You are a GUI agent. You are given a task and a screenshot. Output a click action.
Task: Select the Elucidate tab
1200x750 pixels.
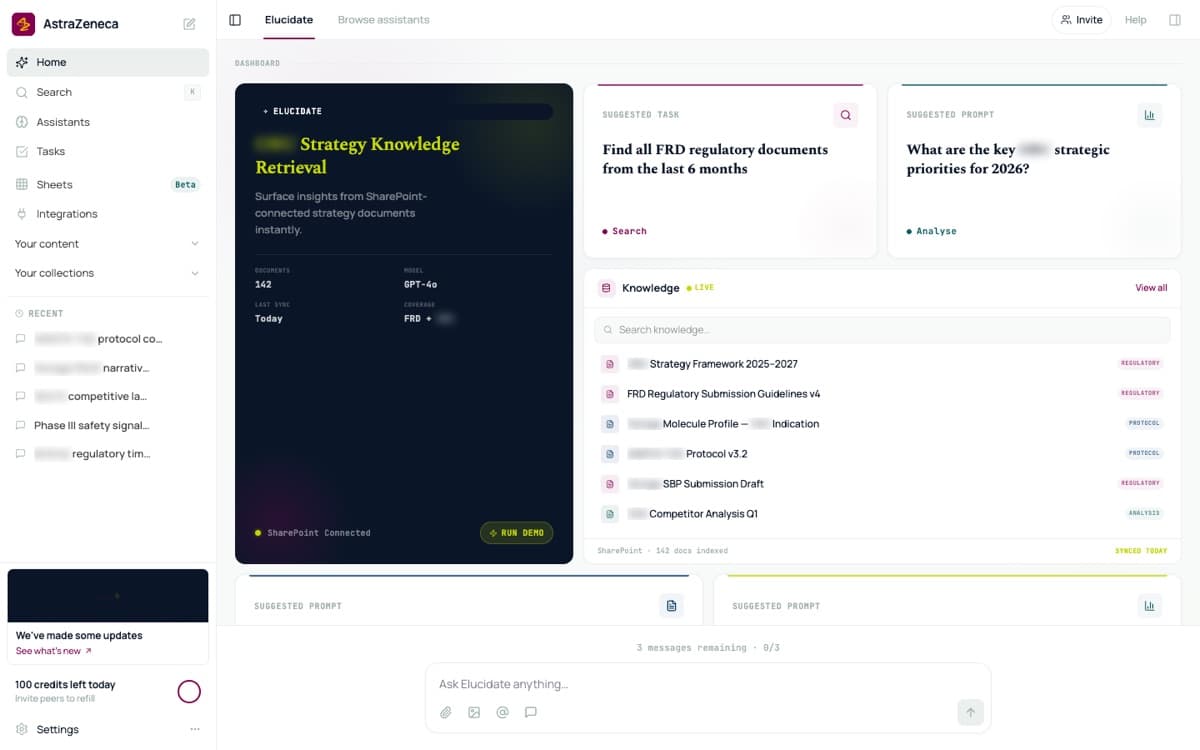pos(289,20)
